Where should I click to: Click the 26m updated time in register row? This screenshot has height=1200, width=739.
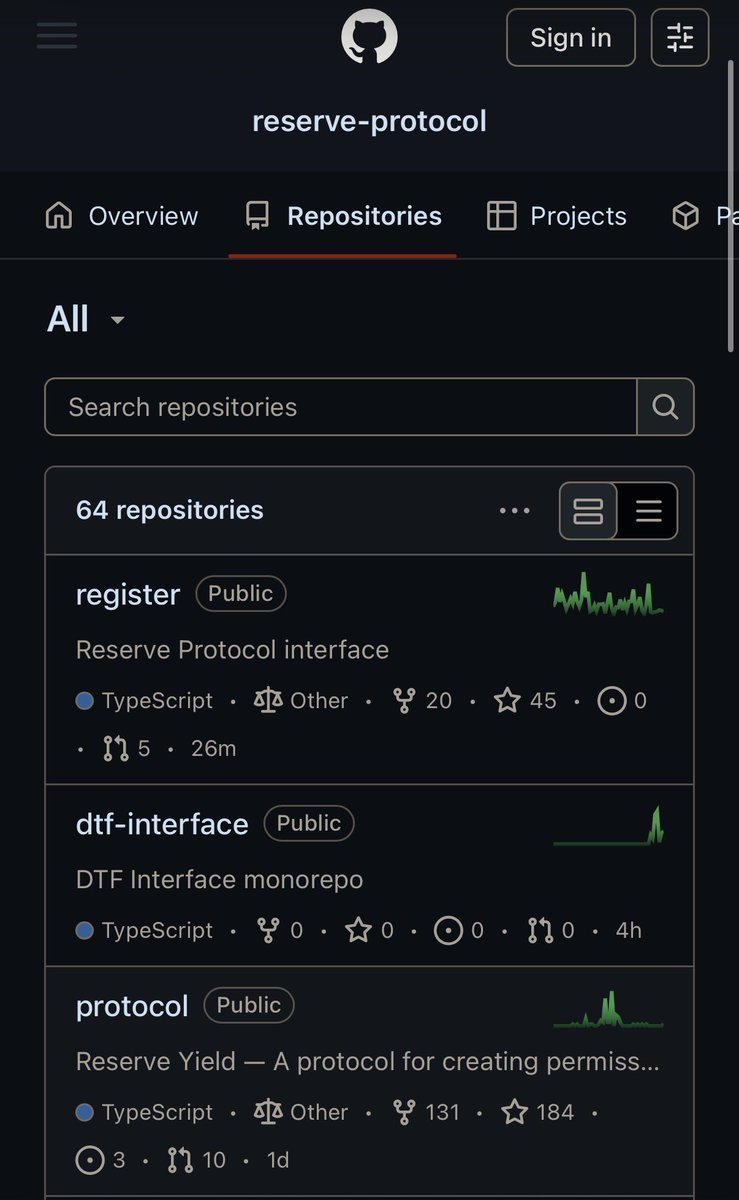213,748
